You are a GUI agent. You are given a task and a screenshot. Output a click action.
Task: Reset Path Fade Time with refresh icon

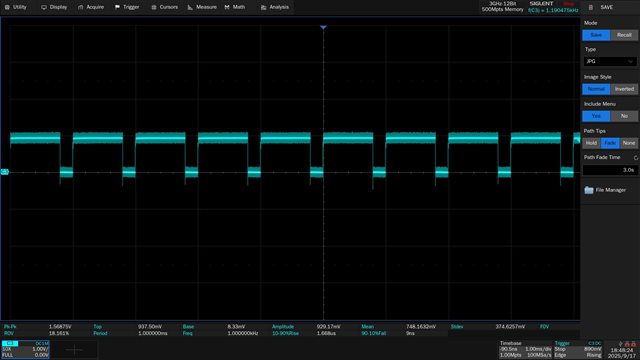tap(636, 158)
